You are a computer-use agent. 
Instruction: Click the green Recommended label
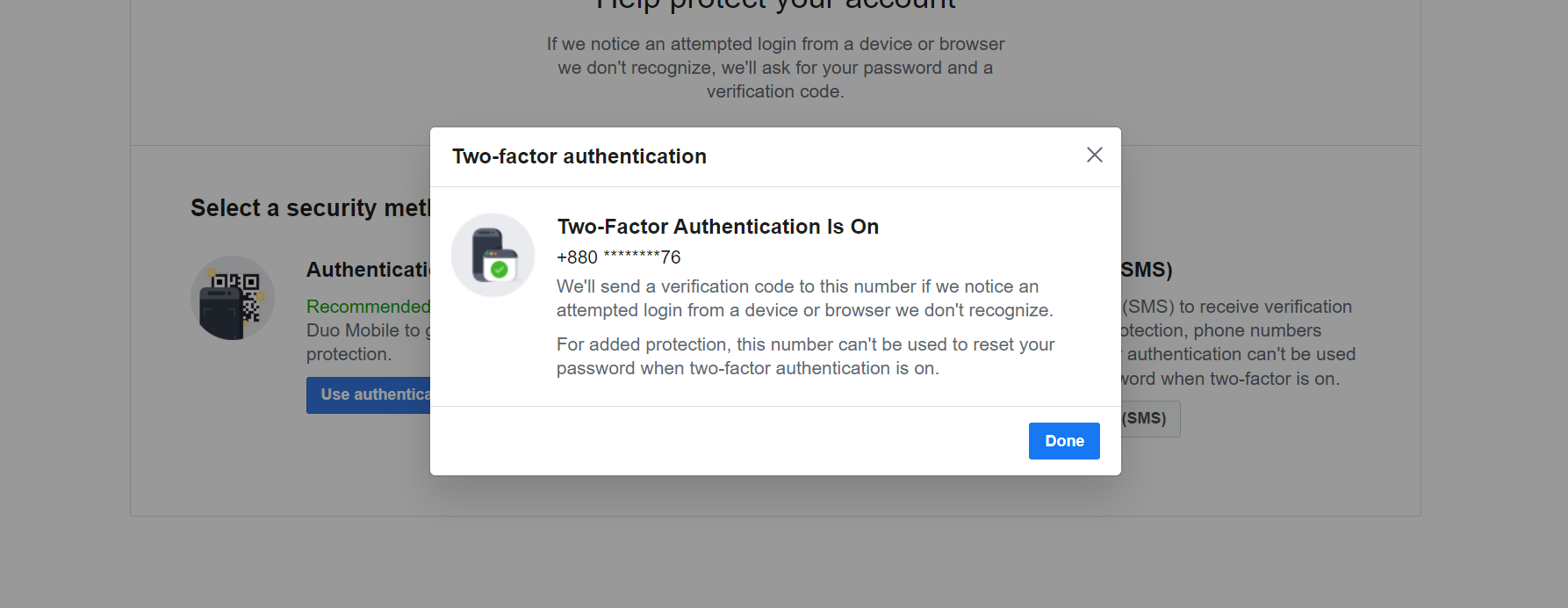(368, 307)
